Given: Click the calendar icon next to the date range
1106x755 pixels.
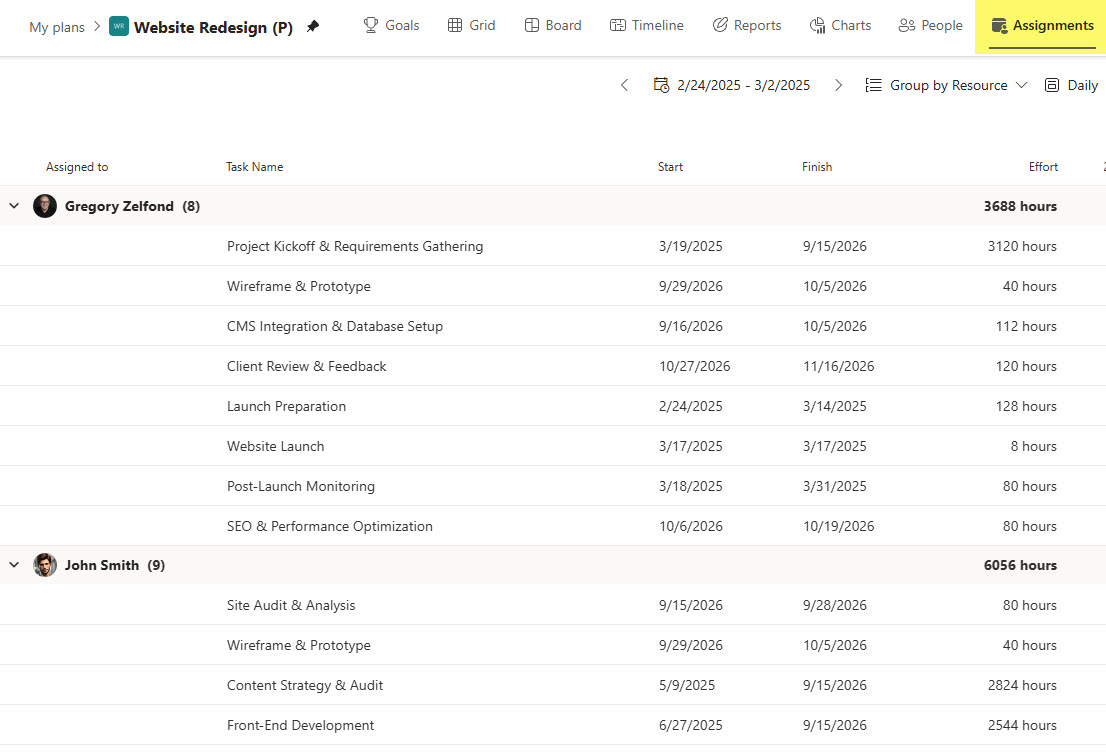Looking at the screenshot, I should tap(661, 85).
